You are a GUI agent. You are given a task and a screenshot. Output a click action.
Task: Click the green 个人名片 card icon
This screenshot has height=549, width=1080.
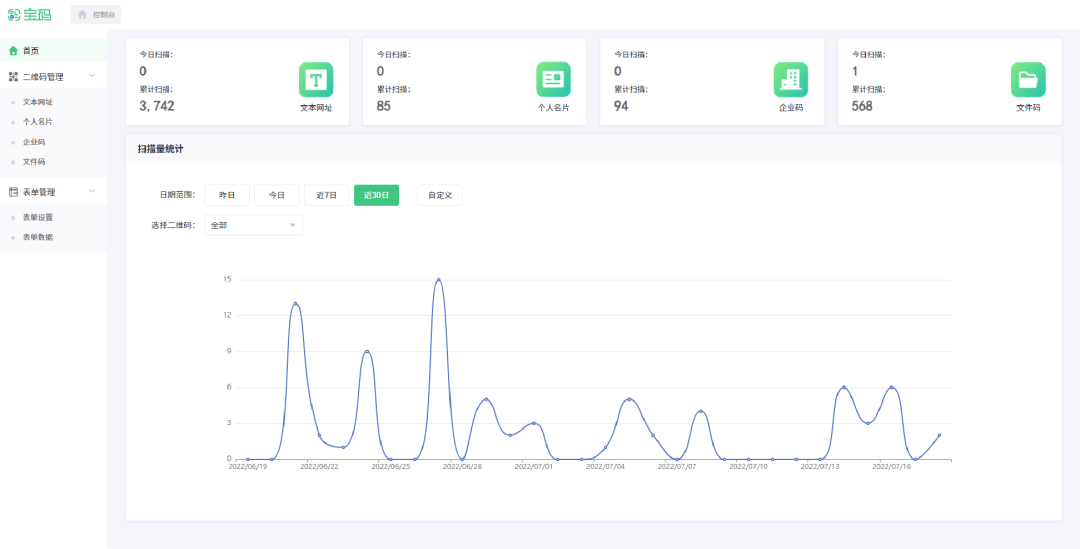tap(553, 80)
